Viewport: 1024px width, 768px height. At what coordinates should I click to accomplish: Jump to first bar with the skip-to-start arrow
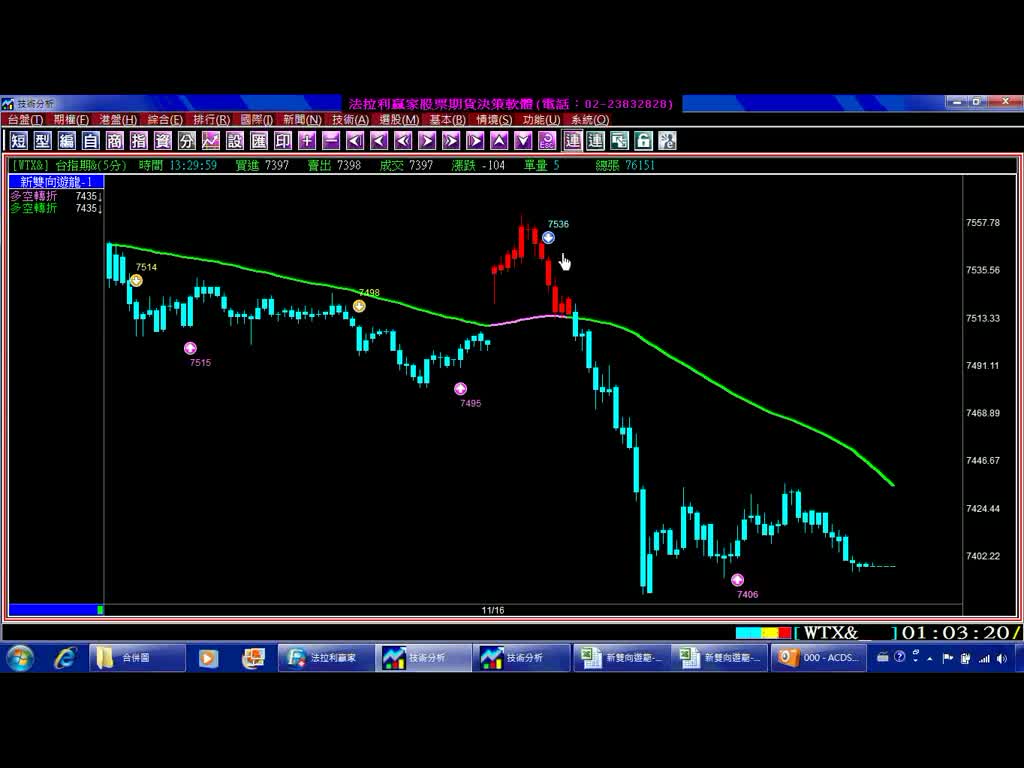pos(355,140)
